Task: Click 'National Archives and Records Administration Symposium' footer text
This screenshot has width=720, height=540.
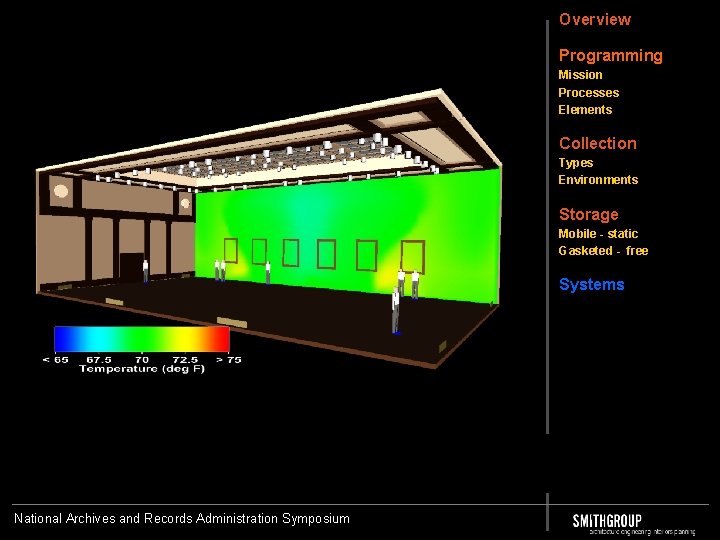Action: 182,518
